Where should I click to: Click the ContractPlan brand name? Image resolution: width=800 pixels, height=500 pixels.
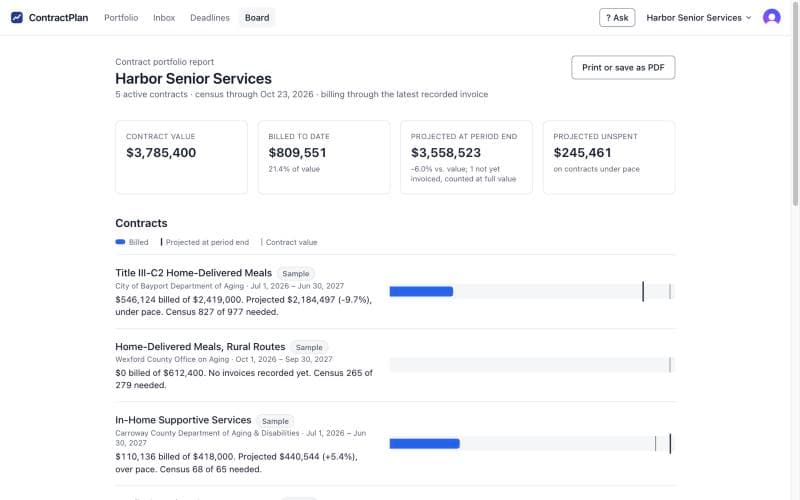(x=58, y=17)
